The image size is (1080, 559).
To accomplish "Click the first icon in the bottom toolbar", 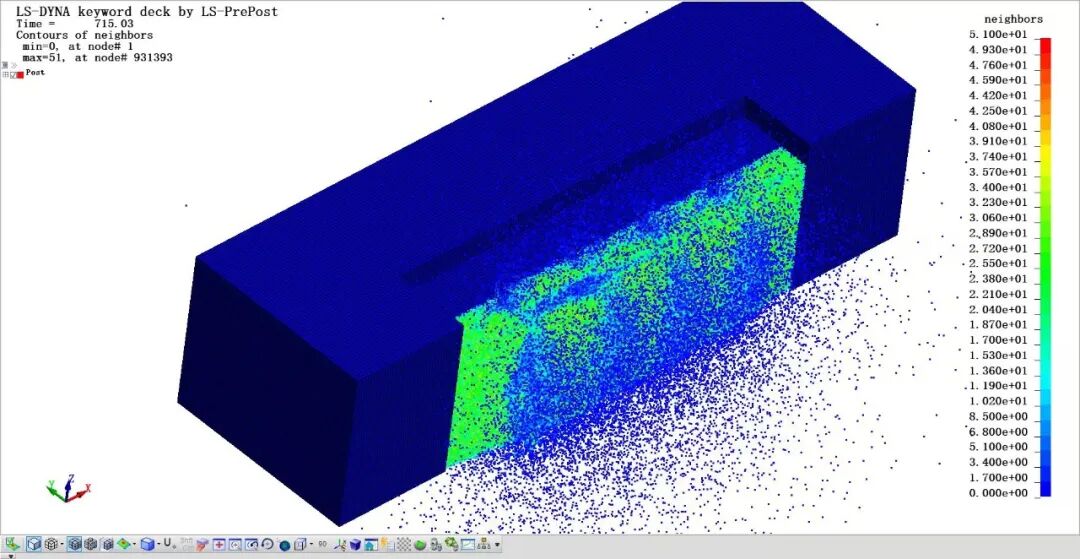I will pyautogui.click(x=13, y=545).
